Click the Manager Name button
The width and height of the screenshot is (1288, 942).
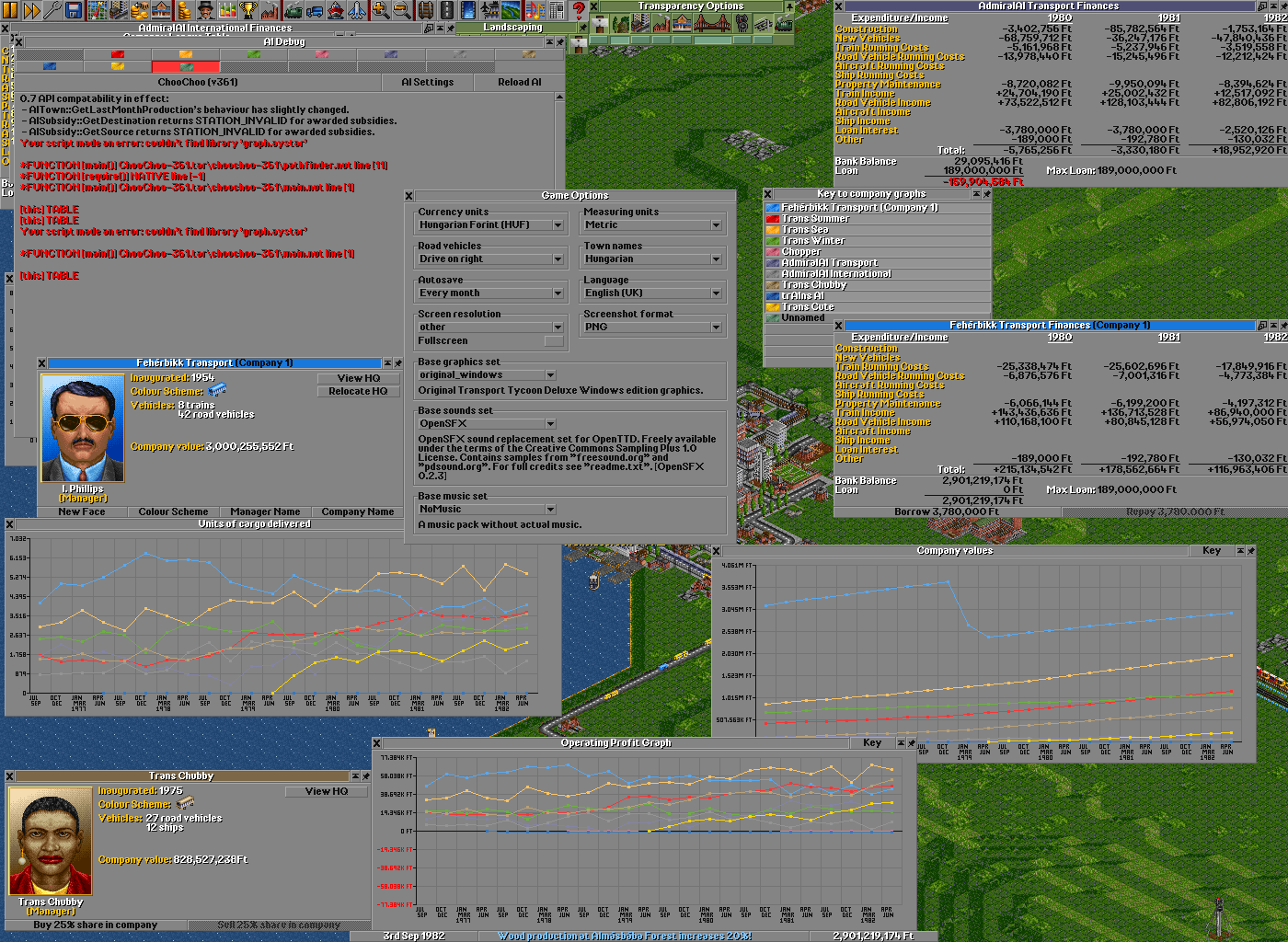coord(265,511)
